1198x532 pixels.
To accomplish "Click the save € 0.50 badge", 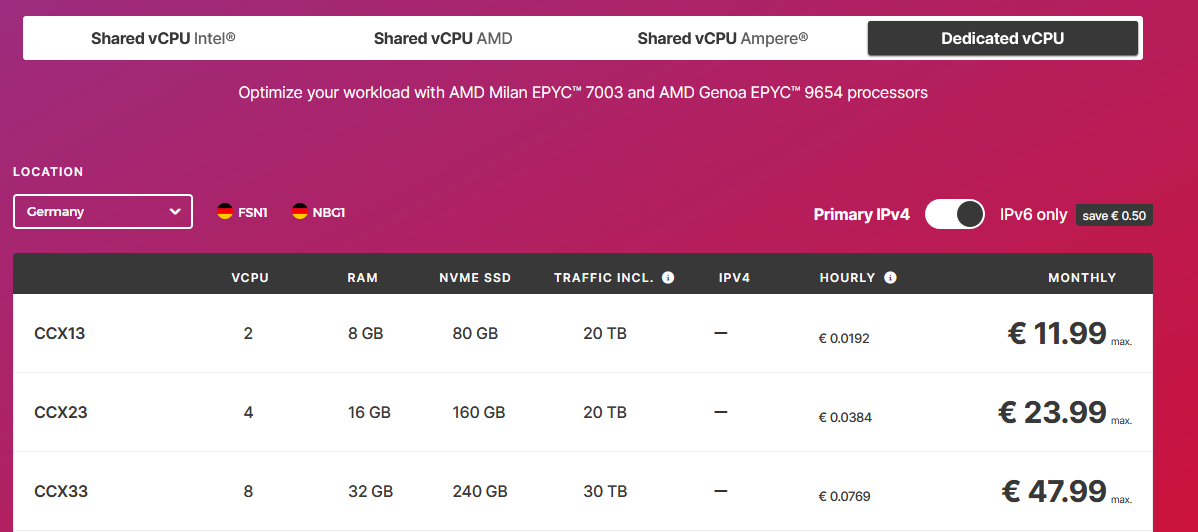I will point(1114,216).
